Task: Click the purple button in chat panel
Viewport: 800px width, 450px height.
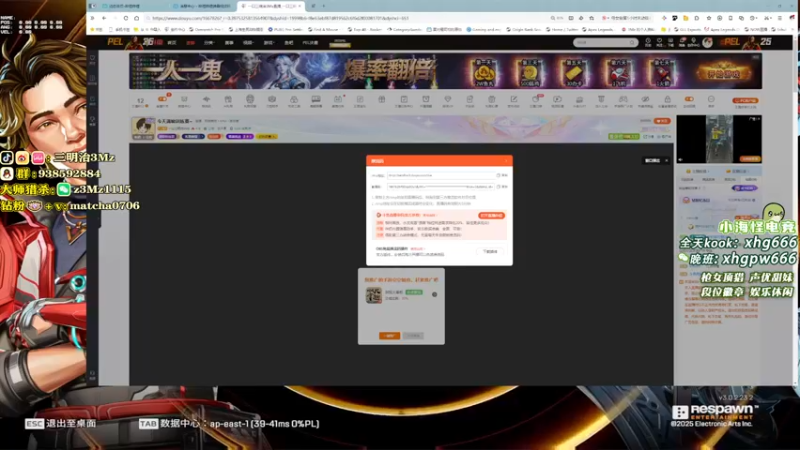Action: pos(745,188)
